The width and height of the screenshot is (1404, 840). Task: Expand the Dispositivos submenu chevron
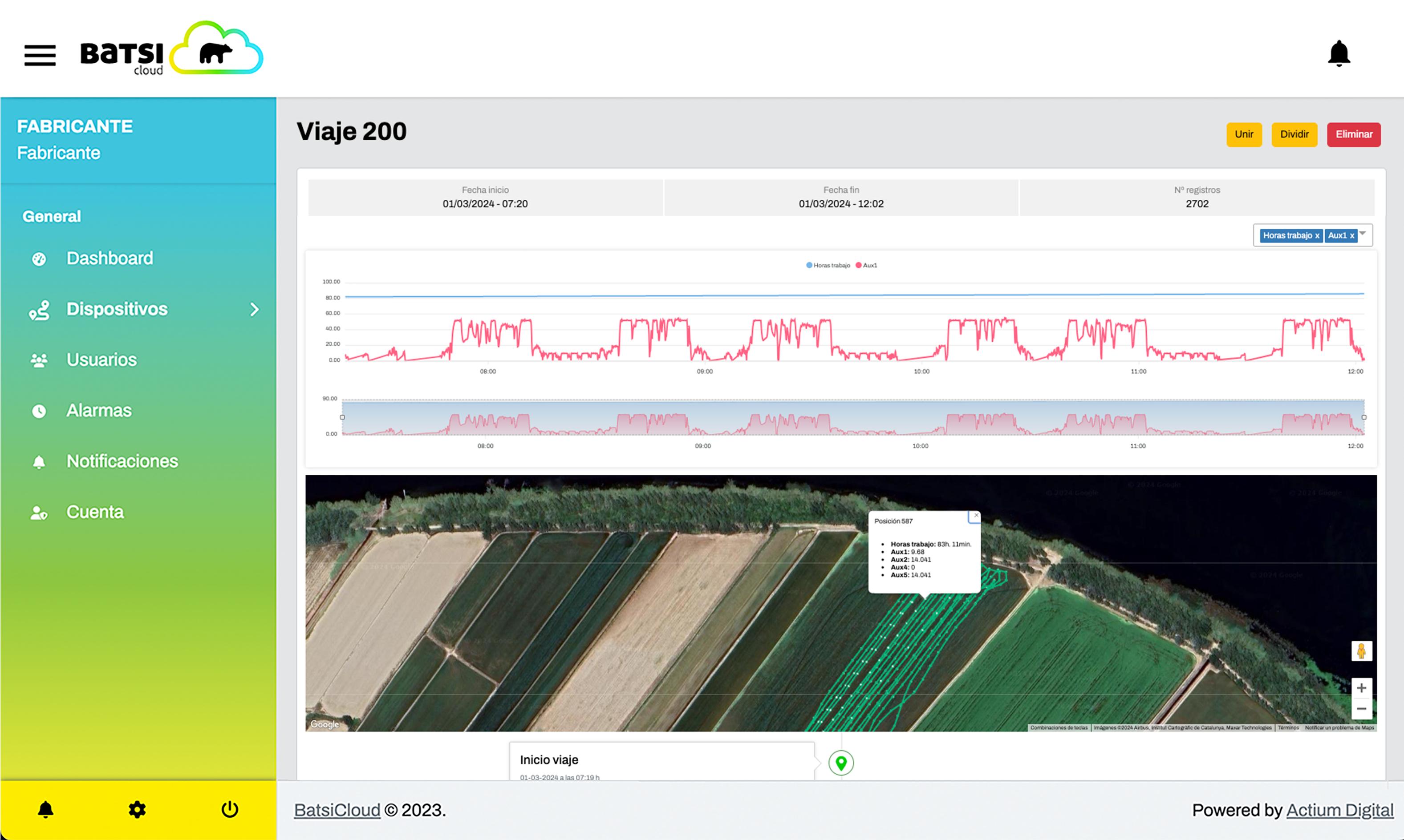click(x=254, y=309)
